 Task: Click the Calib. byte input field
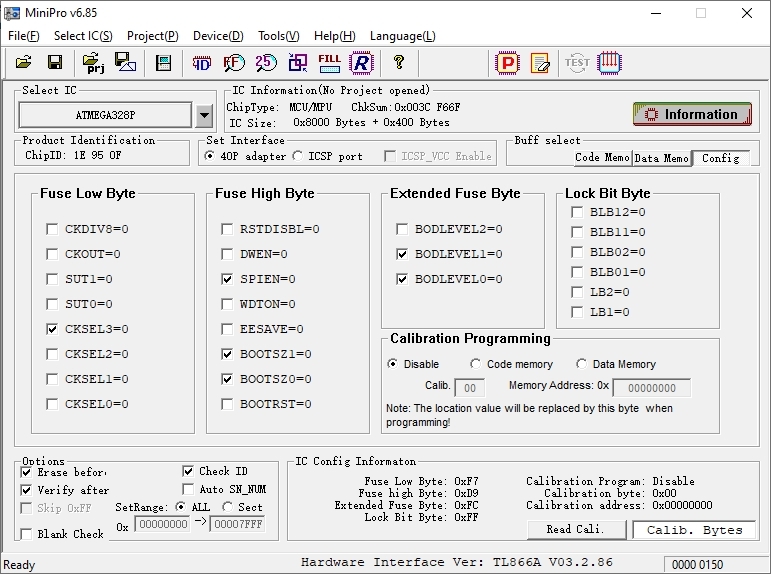click(x=470, y=388)
